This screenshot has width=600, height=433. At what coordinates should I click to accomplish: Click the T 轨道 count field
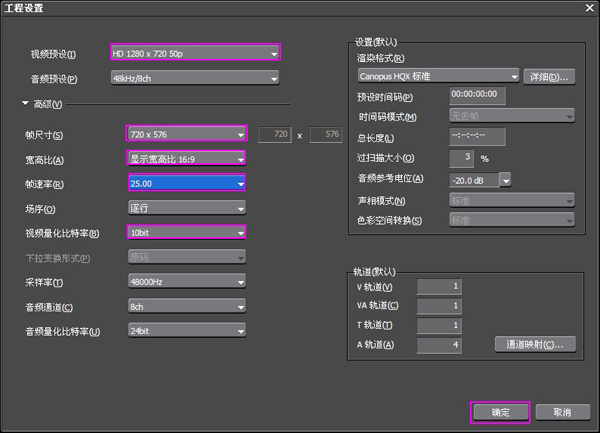tap(439, 325)
